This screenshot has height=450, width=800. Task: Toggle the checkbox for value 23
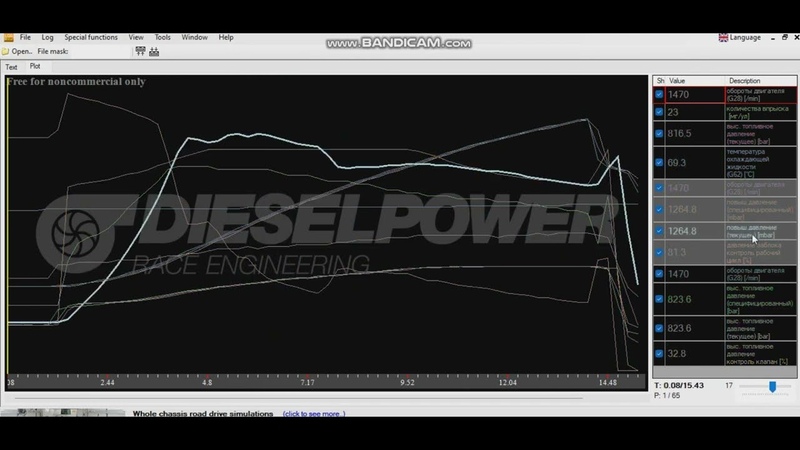pos(659,112)
